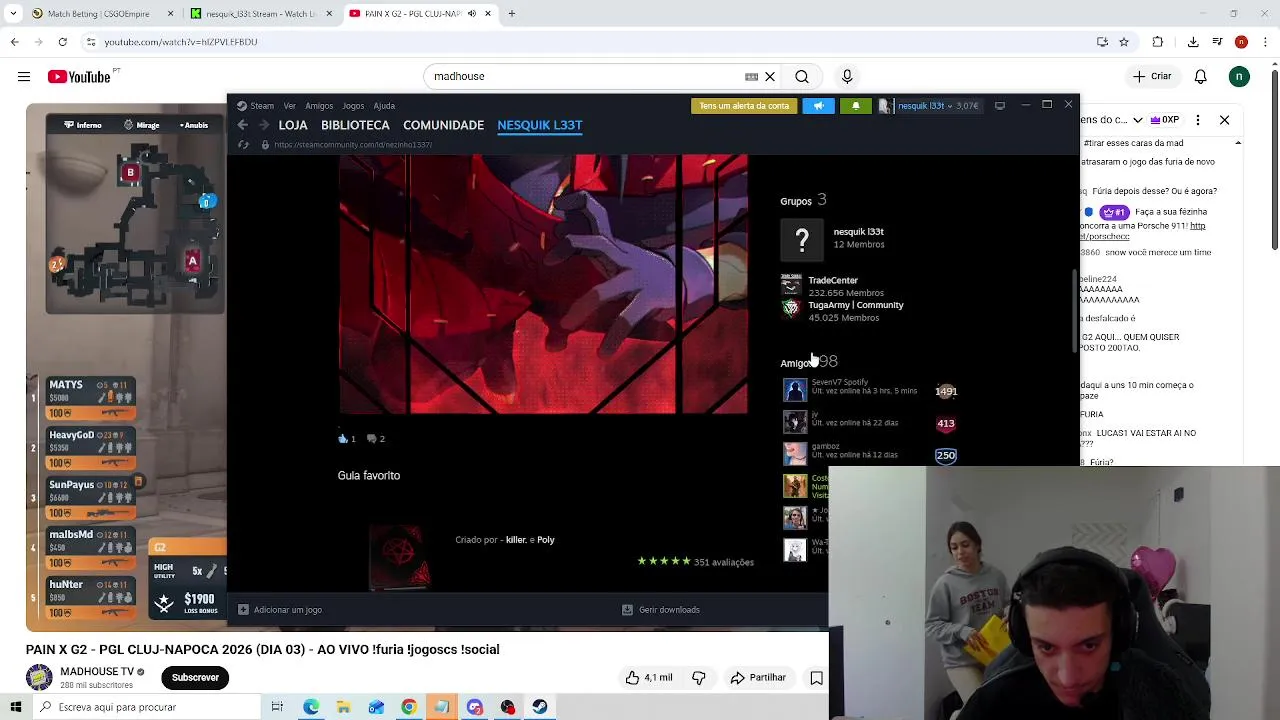Bookmark this page with star icon
The width and height of the screenshot is (1280, 720).
point(1124,42)
